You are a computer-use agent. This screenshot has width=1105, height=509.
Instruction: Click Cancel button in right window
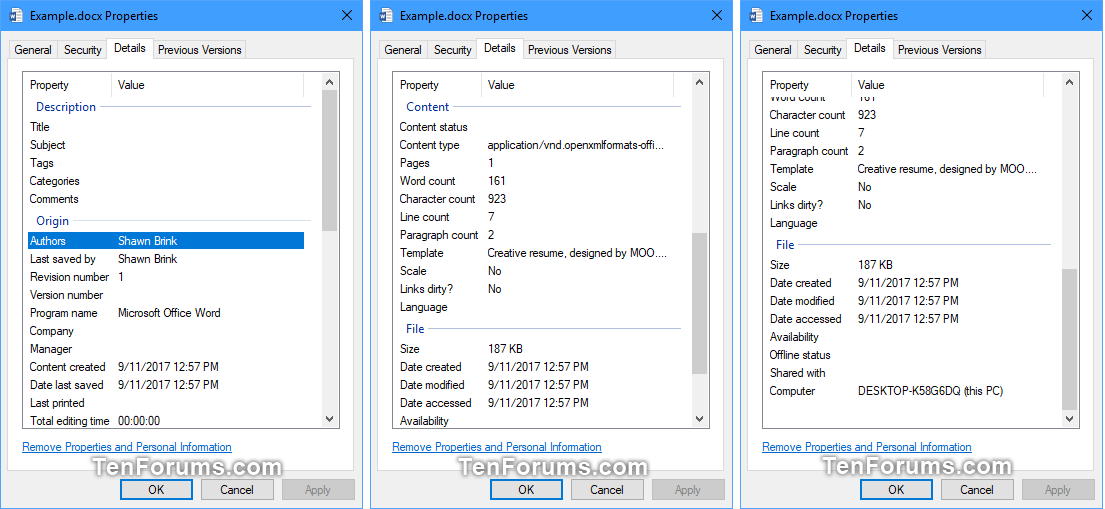977,489
